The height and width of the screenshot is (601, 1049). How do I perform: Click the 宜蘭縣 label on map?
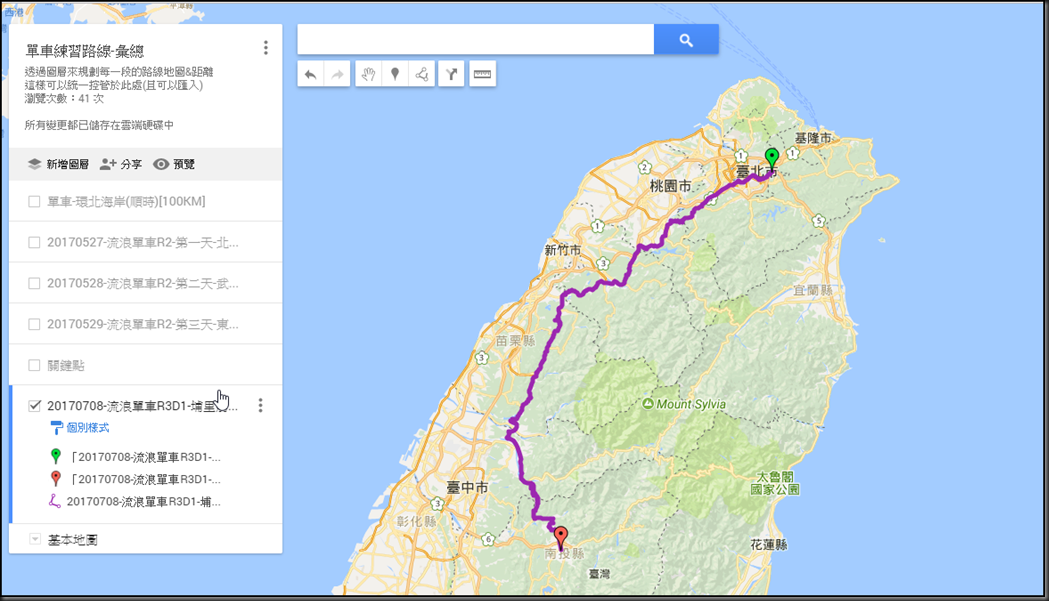tap(813, 290)
